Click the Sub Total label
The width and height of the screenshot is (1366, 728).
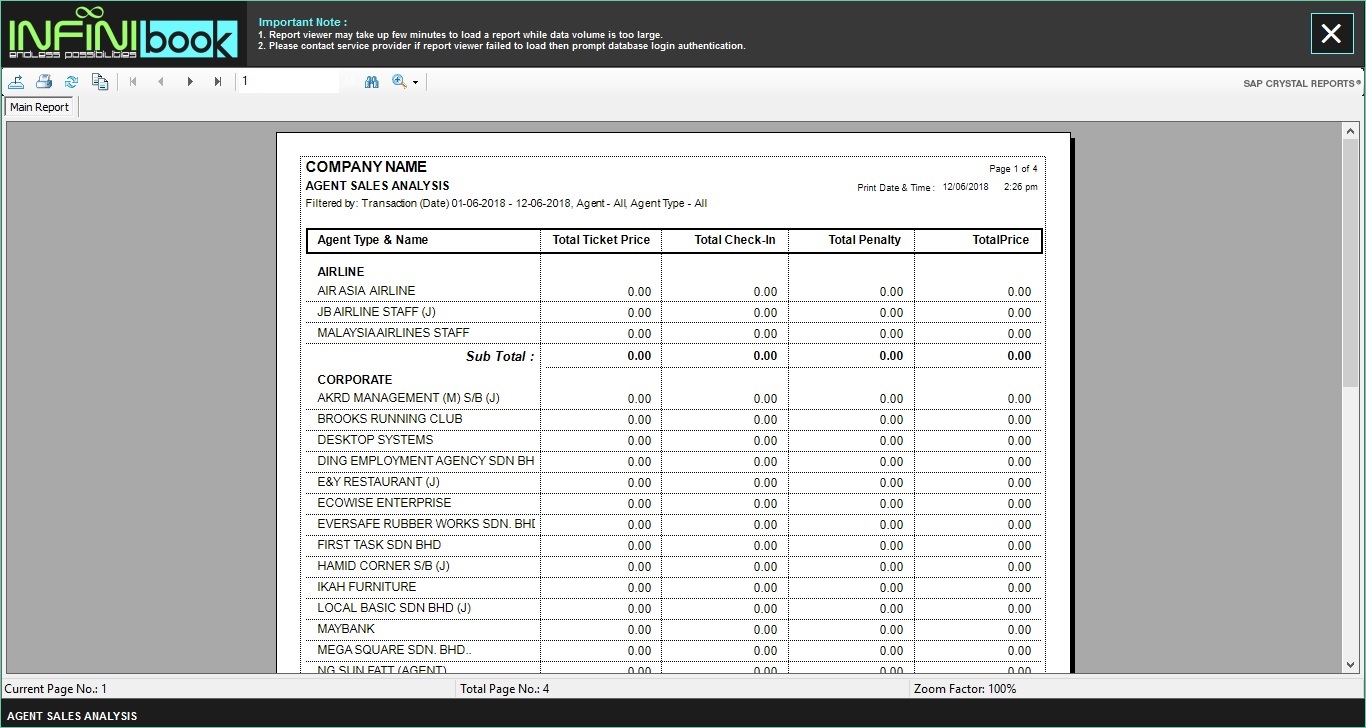500,356
